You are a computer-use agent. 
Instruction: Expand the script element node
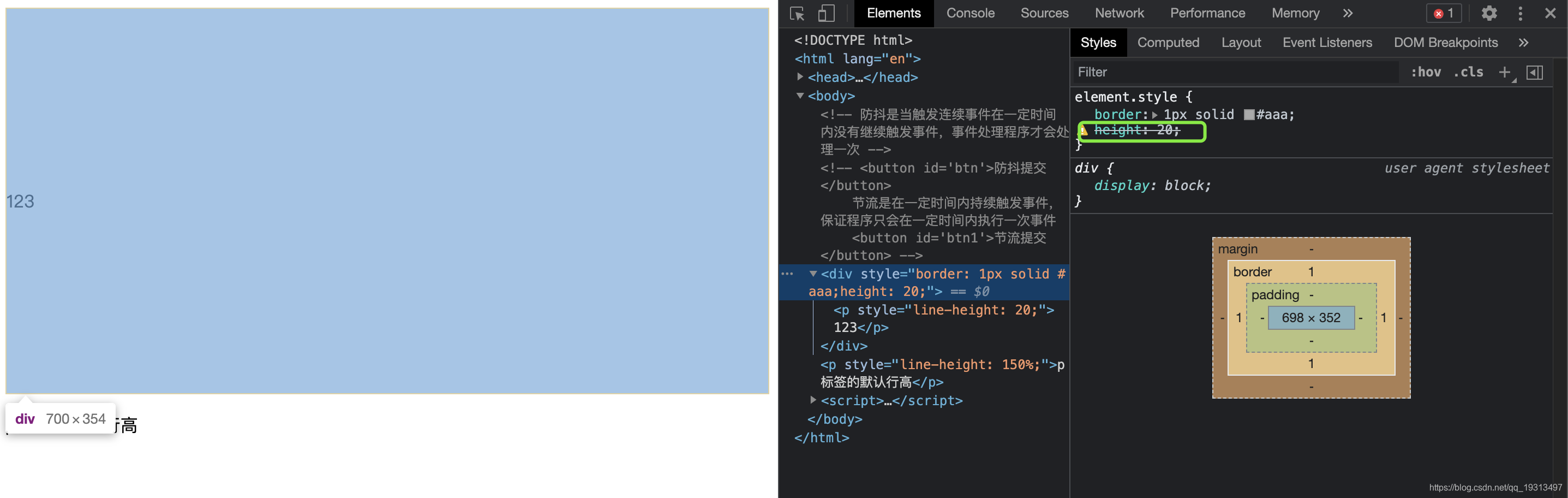pos(814,400)
